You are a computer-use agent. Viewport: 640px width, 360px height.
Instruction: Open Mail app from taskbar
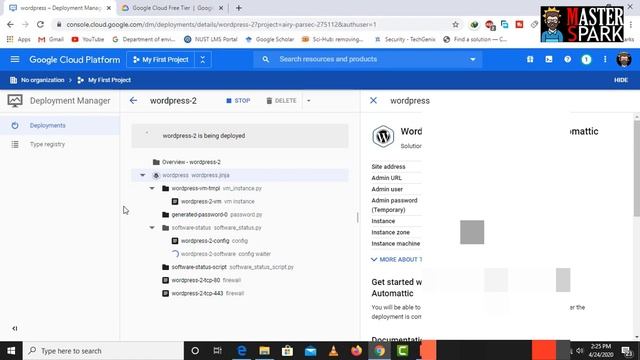[311, 351]
